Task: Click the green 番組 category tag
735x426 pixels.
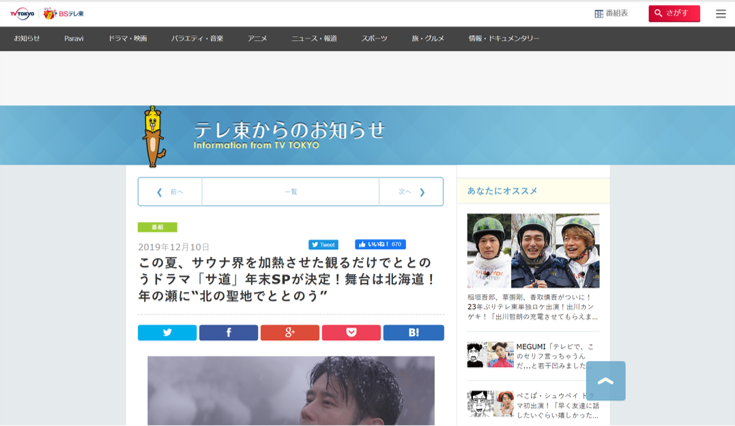Action: coord(158,227)
